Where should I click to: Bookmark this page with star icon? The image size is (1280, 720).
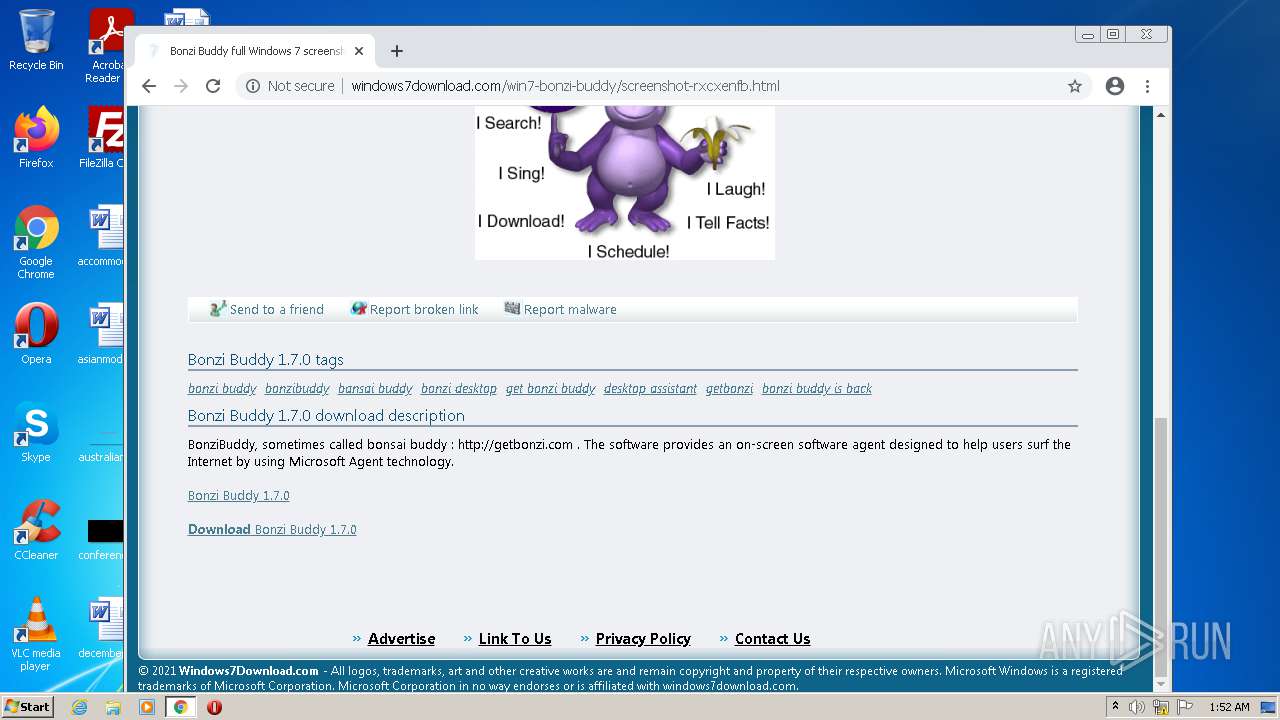coord(1075,86)
